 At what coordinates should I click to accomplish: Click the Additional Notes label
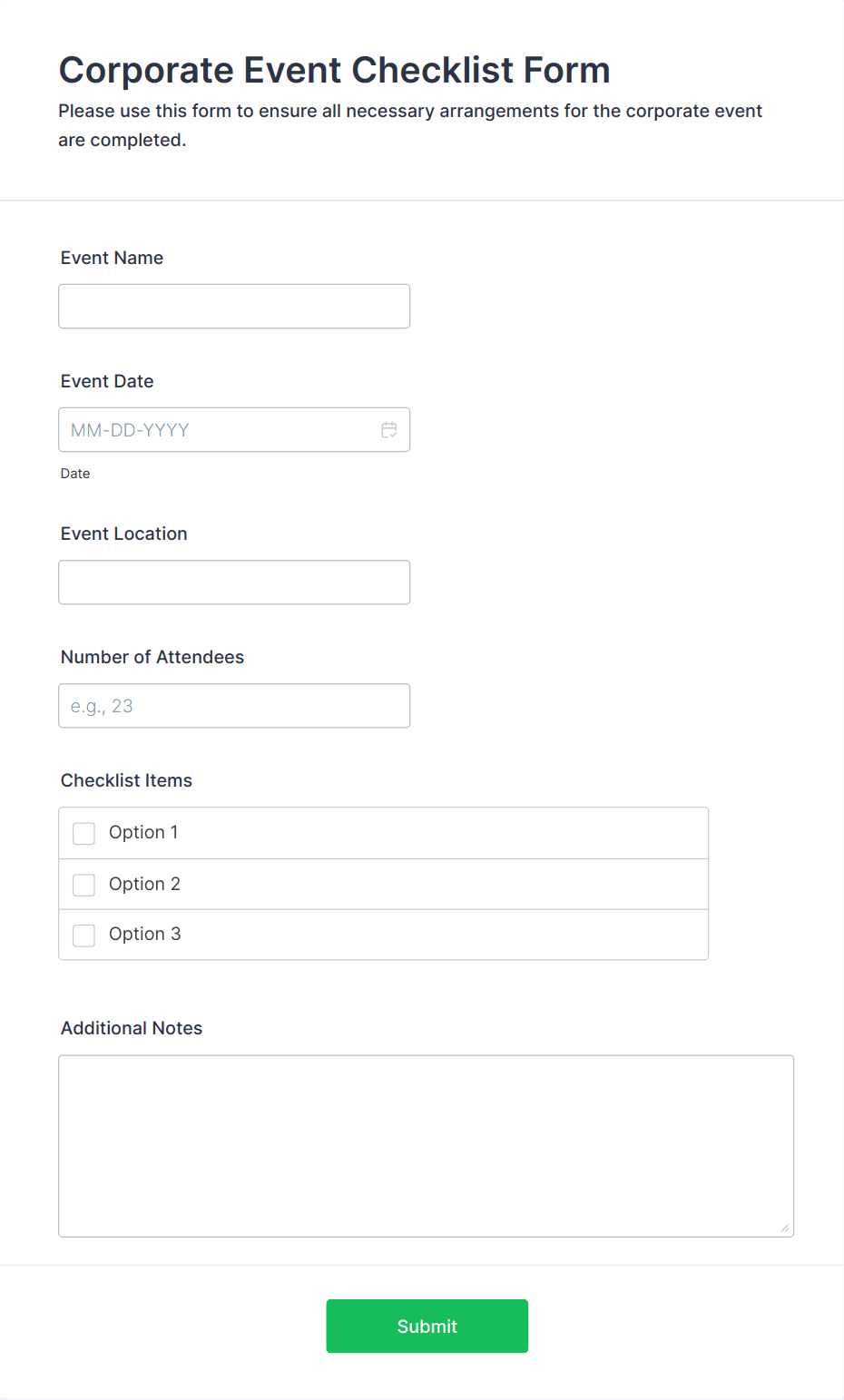click(x=132, y=1028)
